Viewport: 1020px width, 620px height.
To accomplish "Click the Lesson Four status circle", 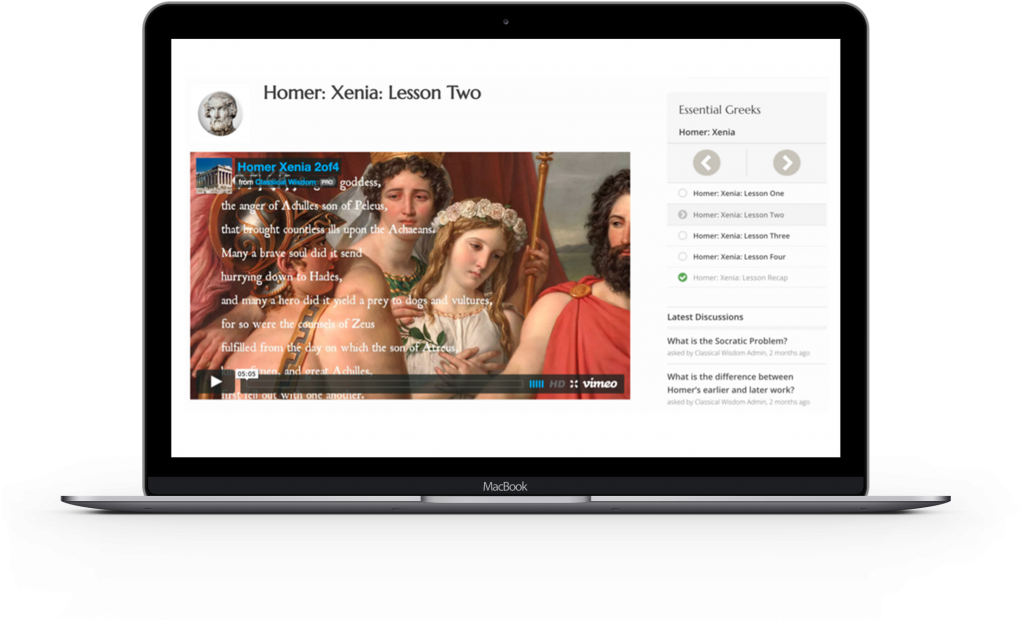I will click(682, 256).
